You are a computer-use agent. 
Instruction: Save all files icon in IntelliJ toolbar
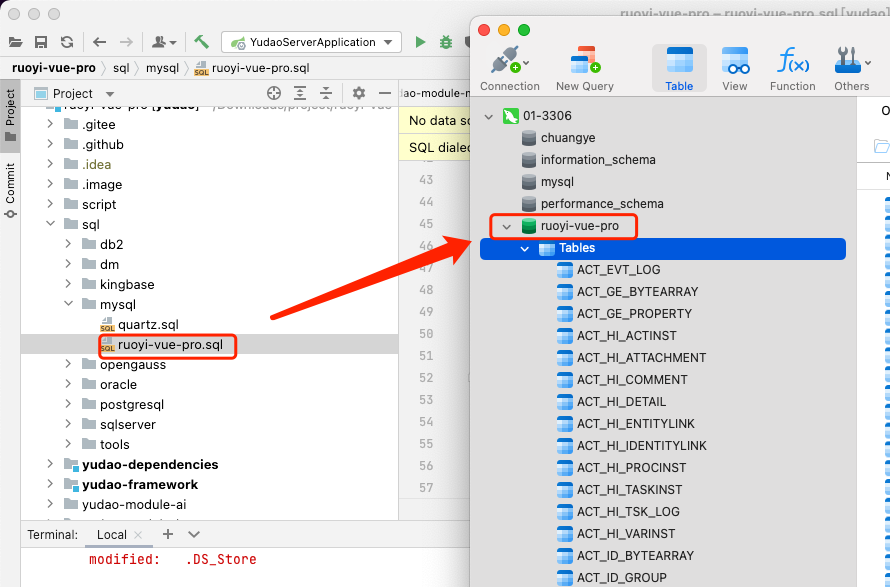point(41,42)
